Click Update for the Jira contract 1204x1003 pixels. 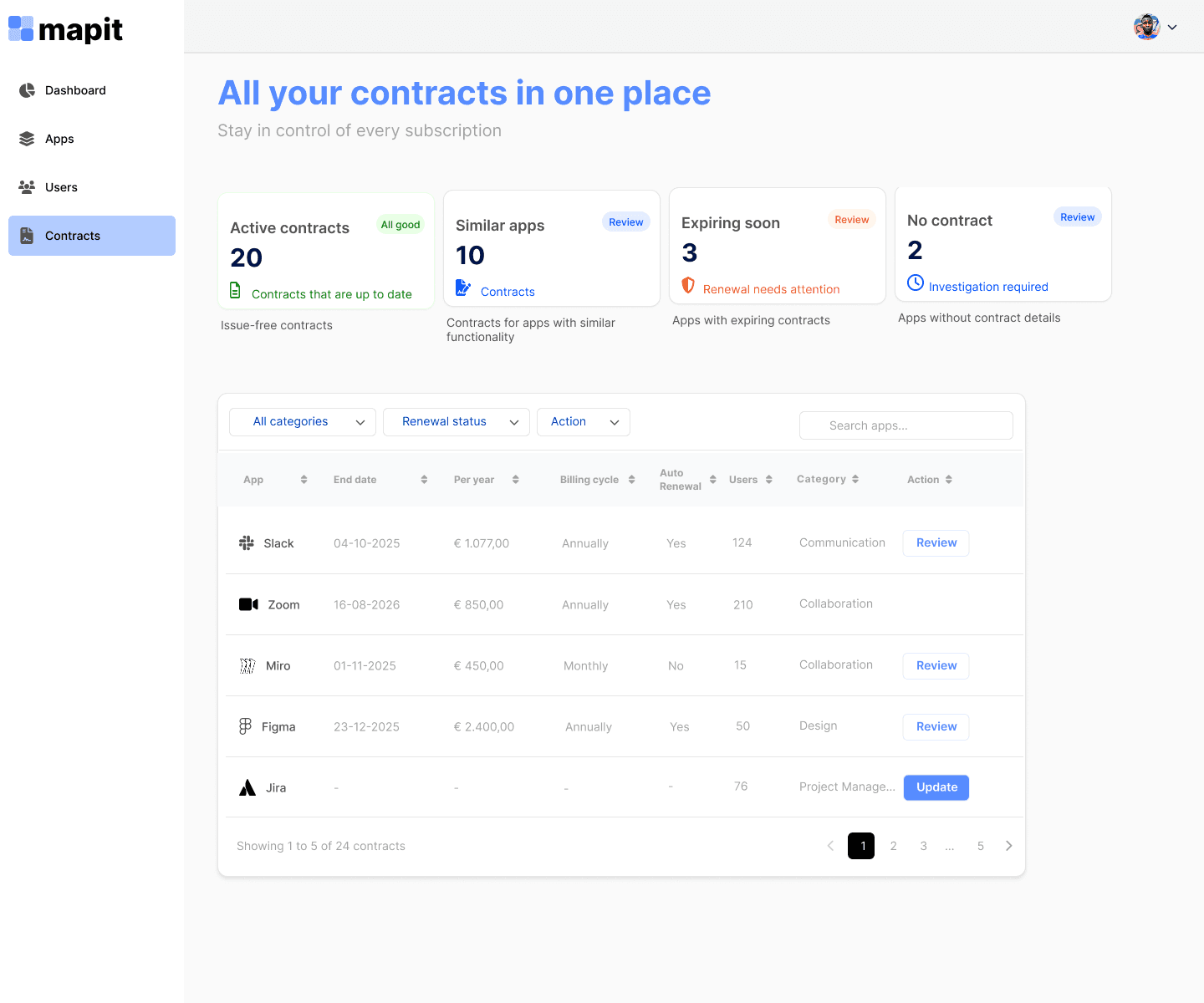(x=936, y=787)
